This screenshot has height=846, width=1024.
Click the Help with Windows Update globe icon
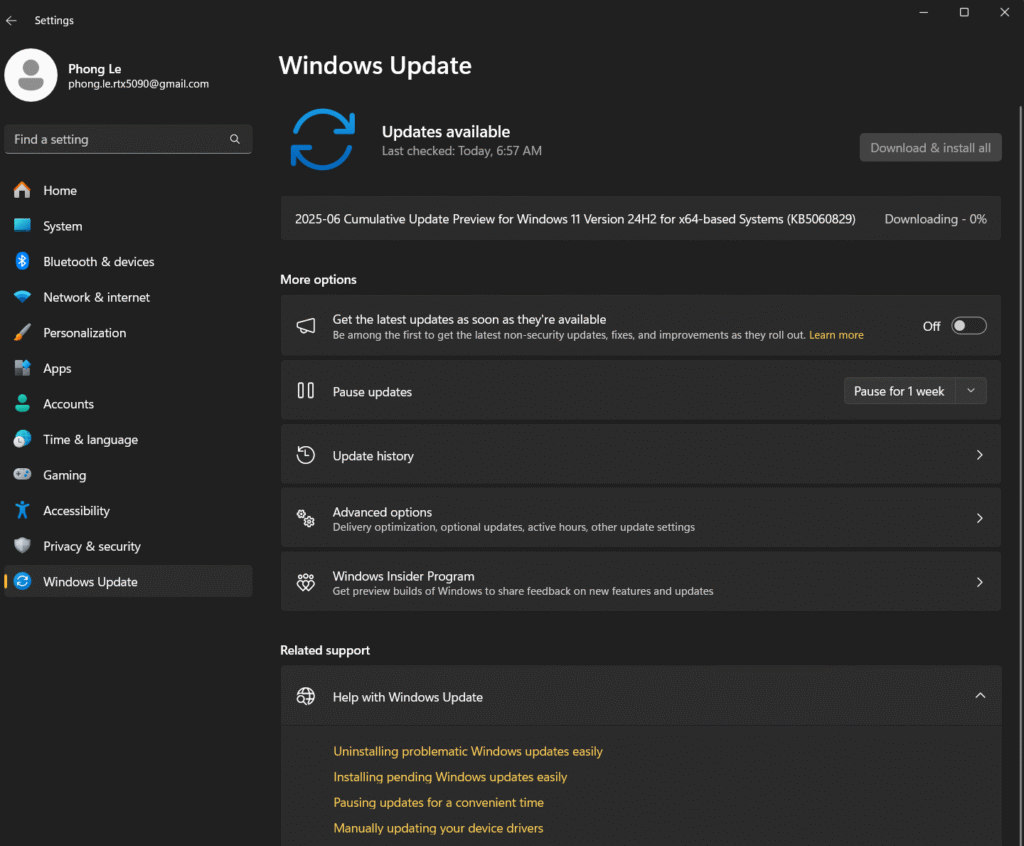306,696
